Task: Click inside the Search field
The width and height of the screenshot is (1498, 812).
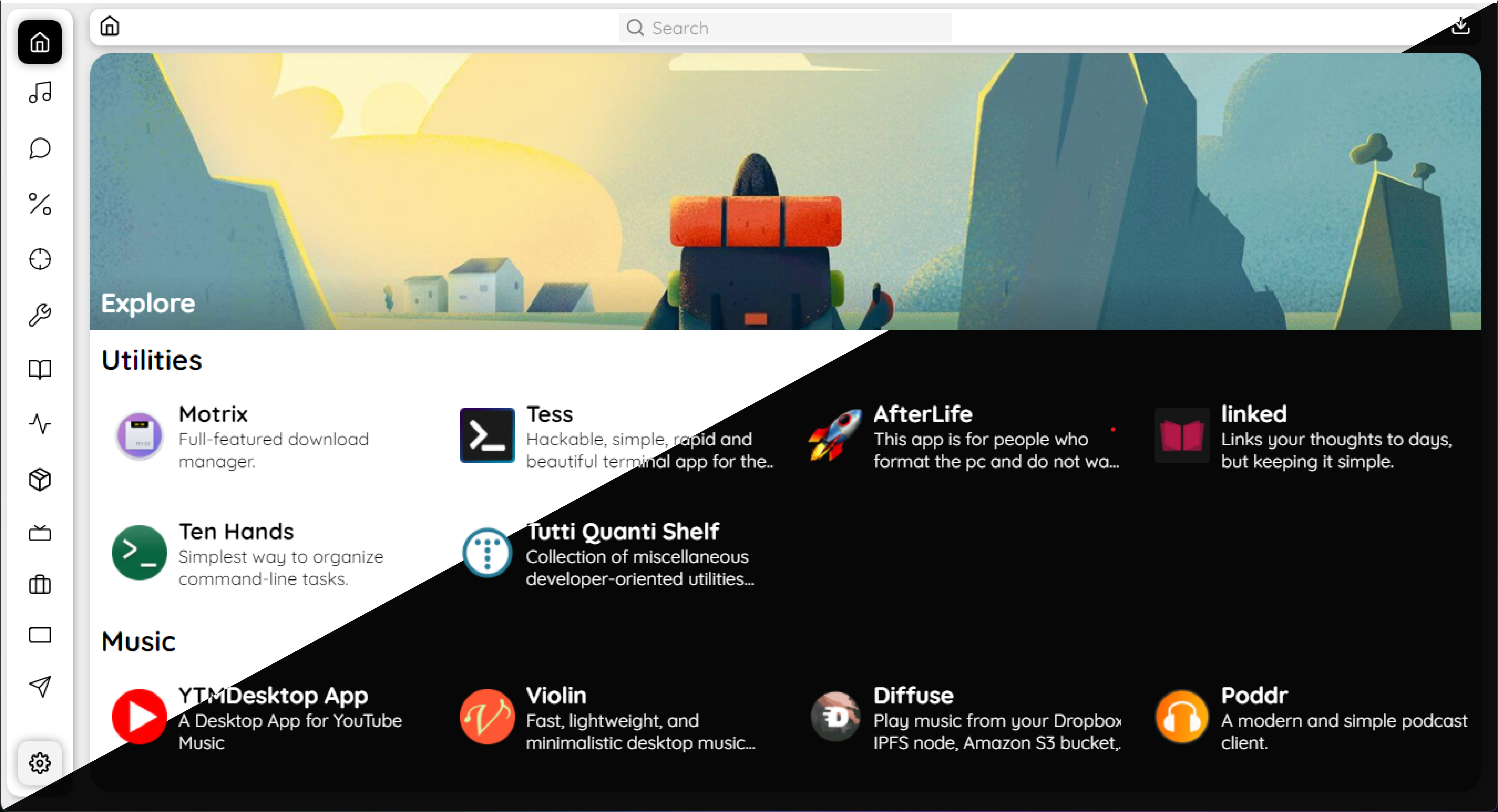Action: click(785, 27)
